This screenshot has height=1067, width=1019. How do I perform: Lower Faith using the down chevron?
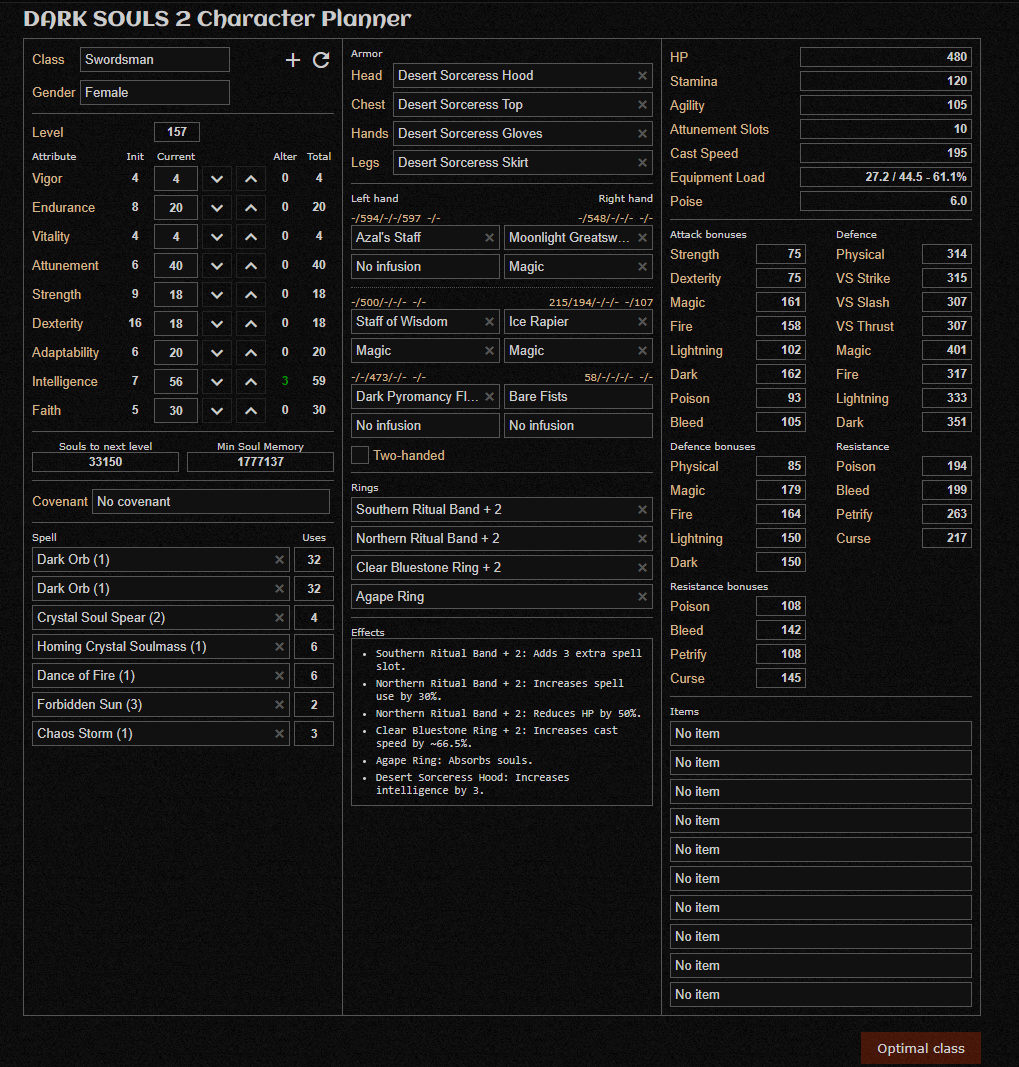pyautogui.click(x=217, y=411)
